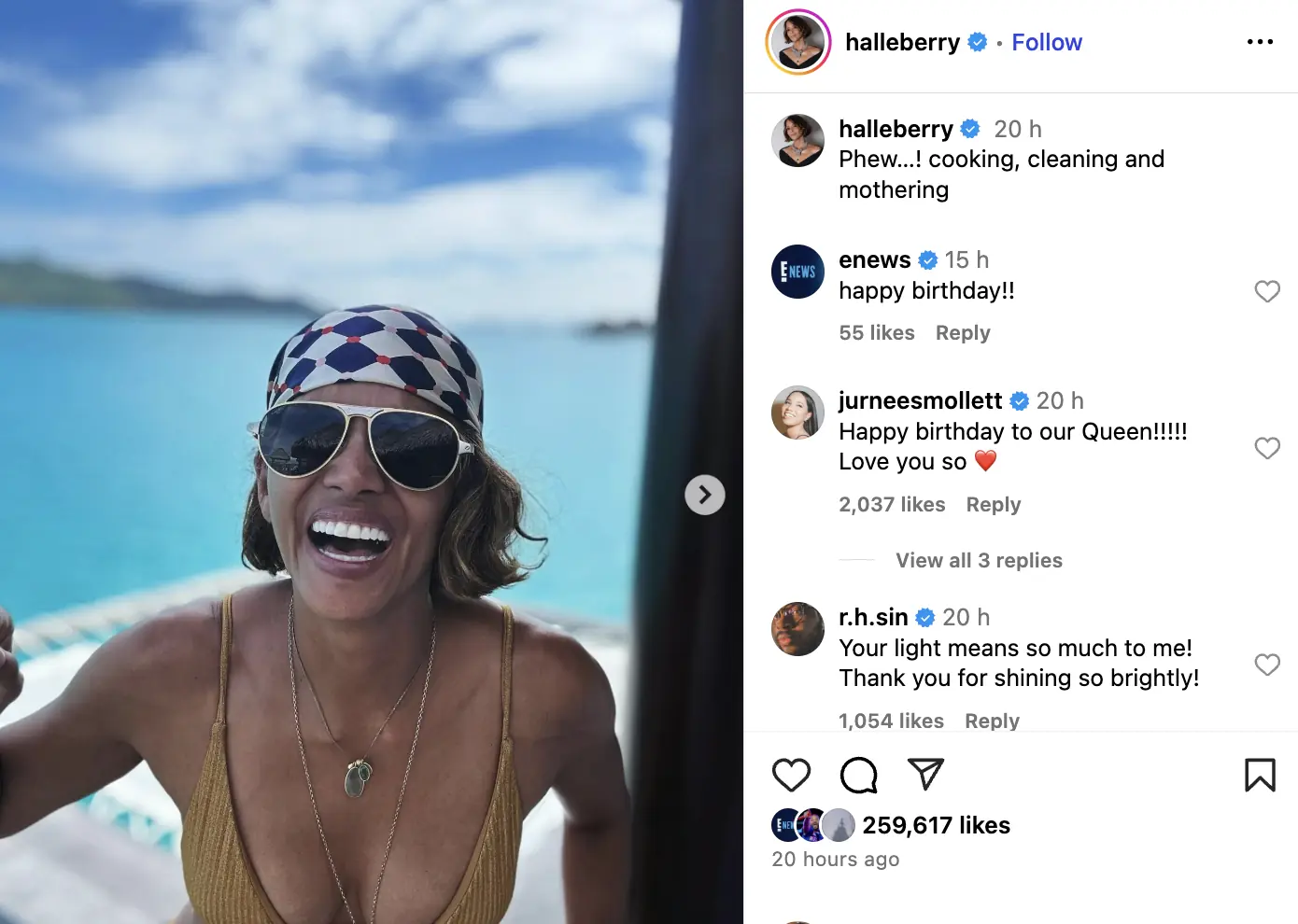Share the post via paper plane icon
The width and height of the screenshot is (1298, 924).
point(925,775)
